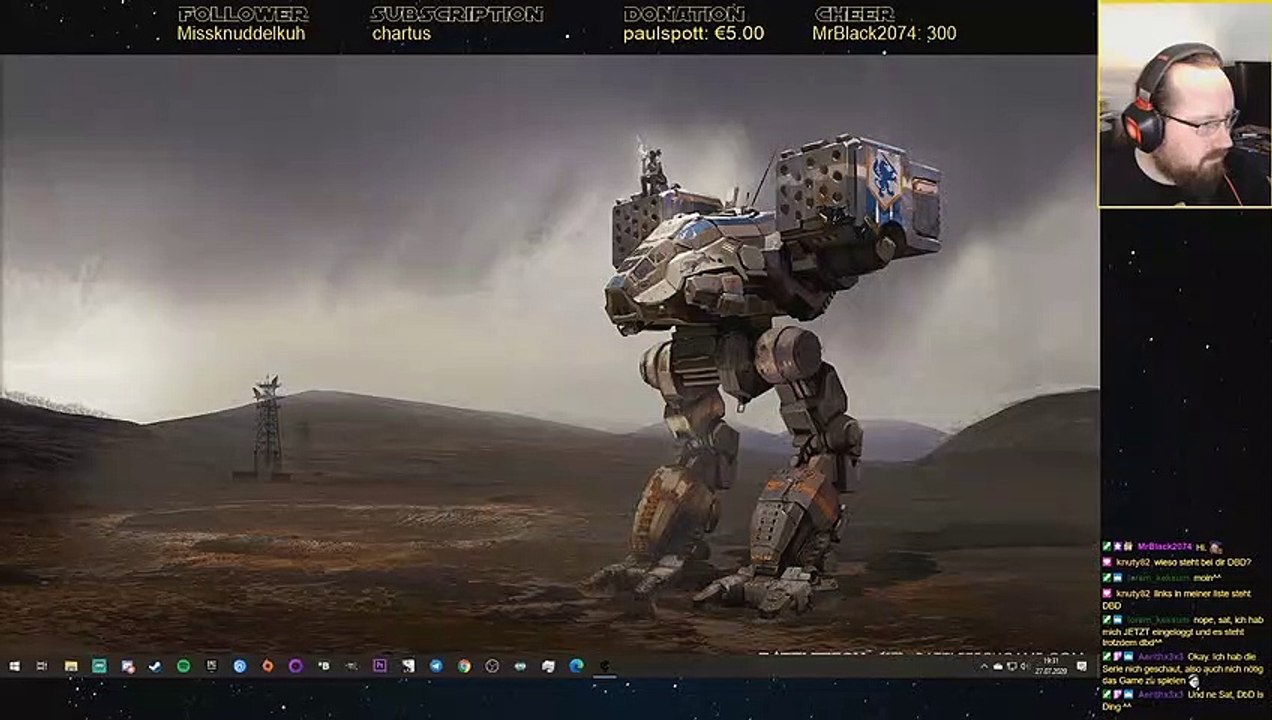Launch Steam from the taskbar

click(x=155, y=666)
